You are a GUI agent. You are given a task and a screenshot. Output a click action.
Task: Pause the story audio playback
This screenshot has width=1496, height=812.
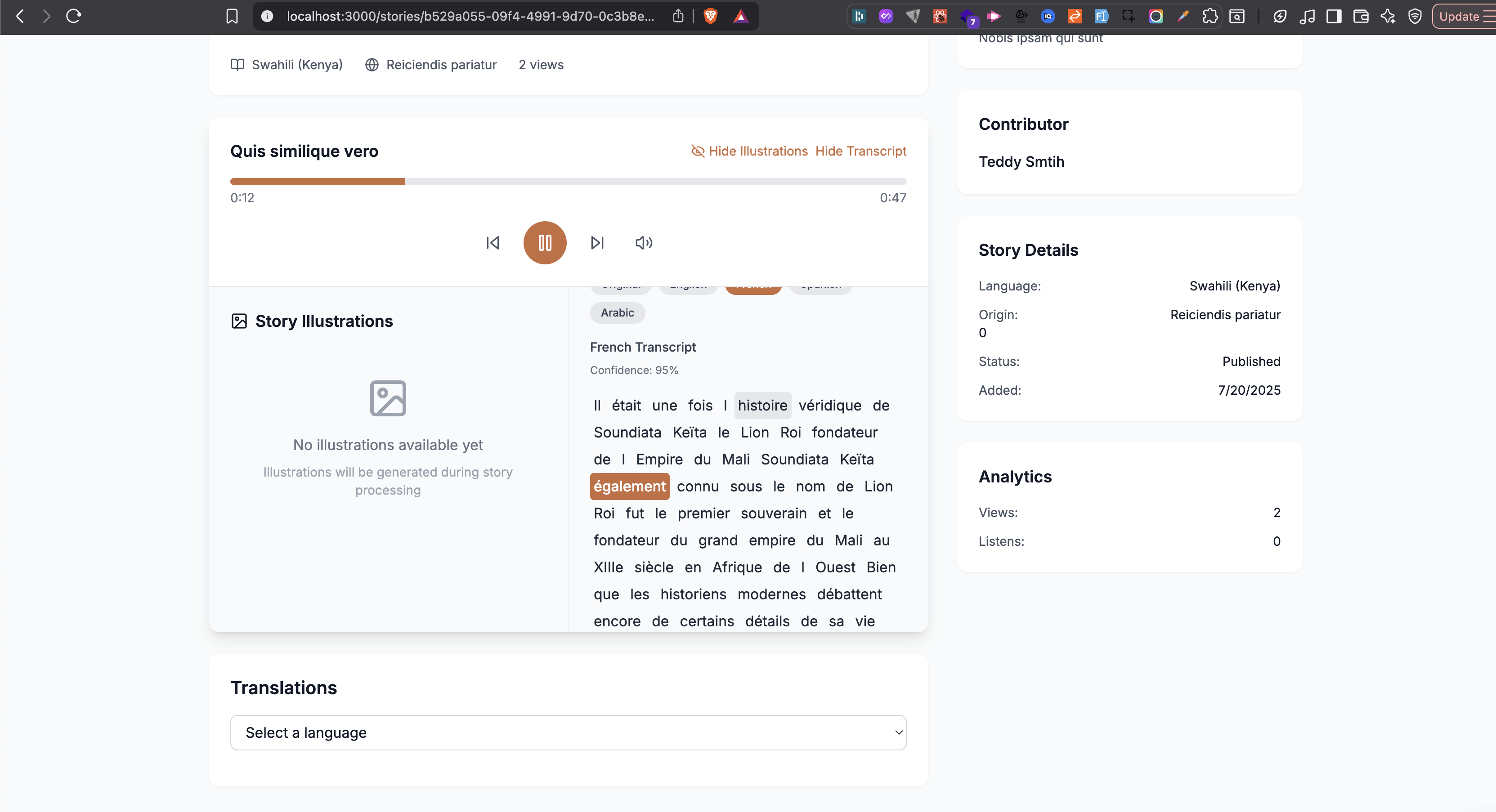[x=544, y=243]
